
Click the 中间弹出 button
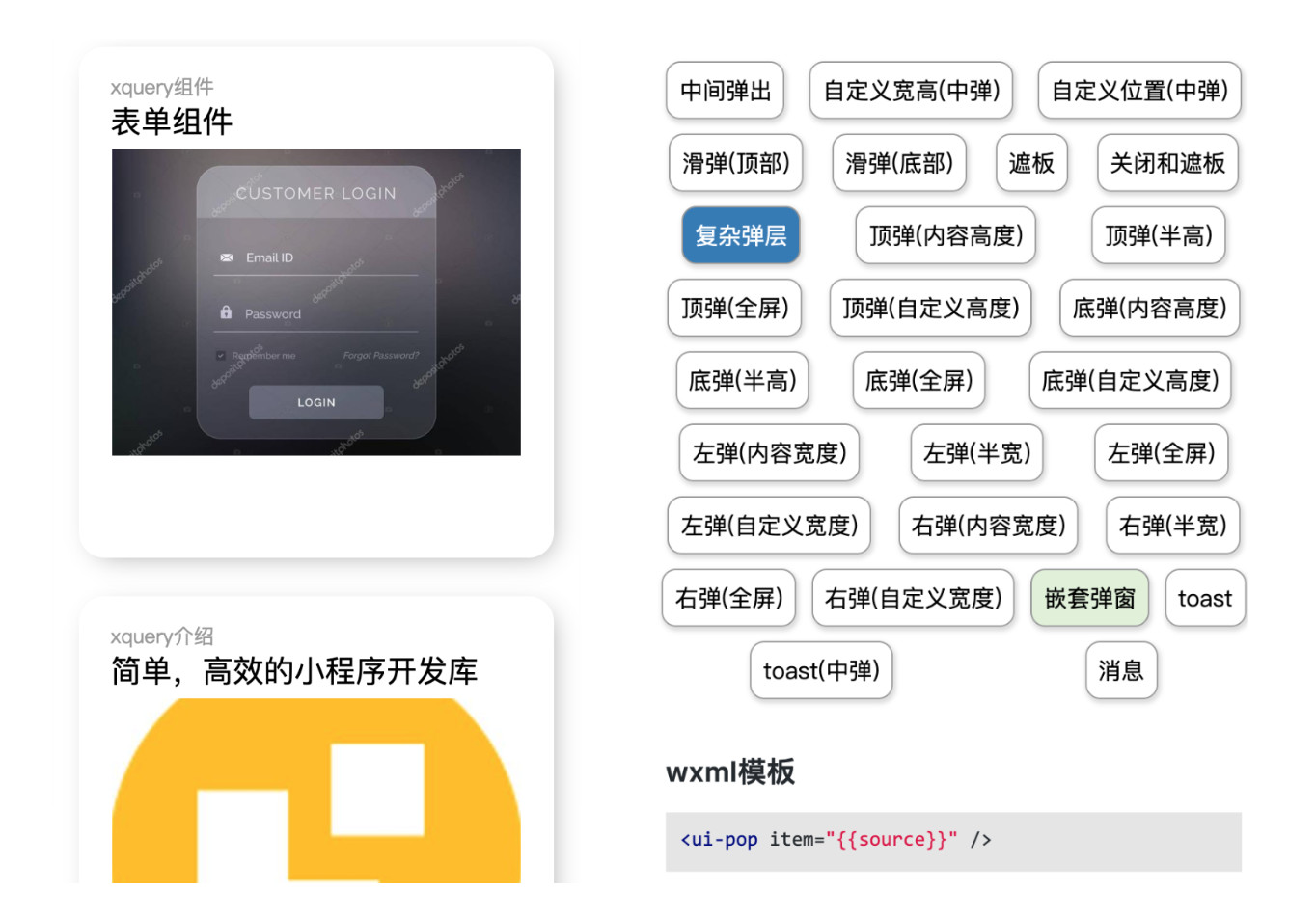coord(725,91)
